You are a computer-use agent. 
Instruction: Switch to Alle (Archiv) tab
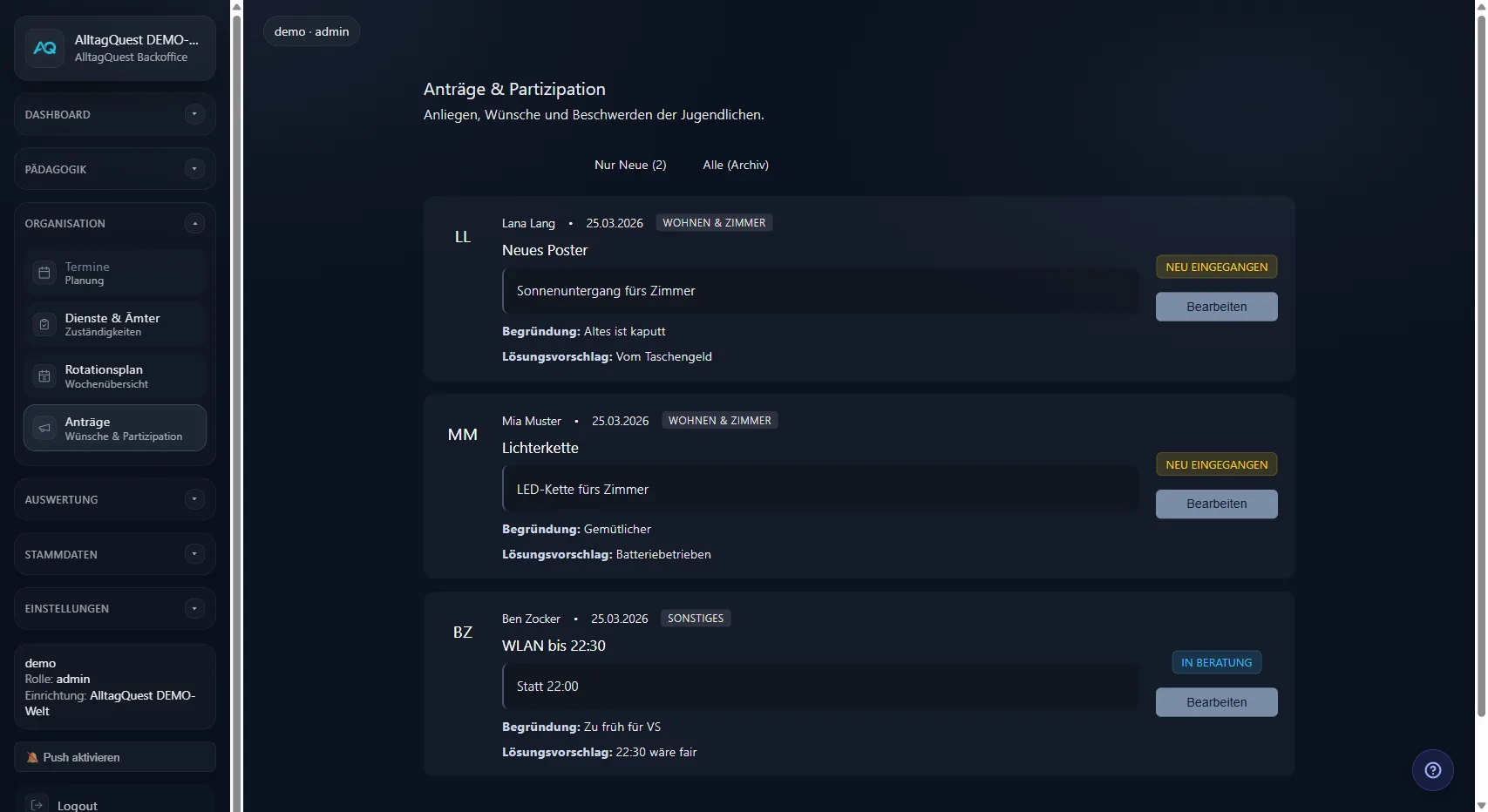point(736,165)
